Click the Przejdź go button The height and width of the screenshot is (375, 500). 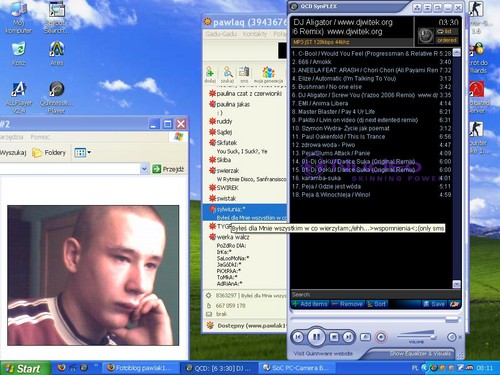tap(168, 169)
